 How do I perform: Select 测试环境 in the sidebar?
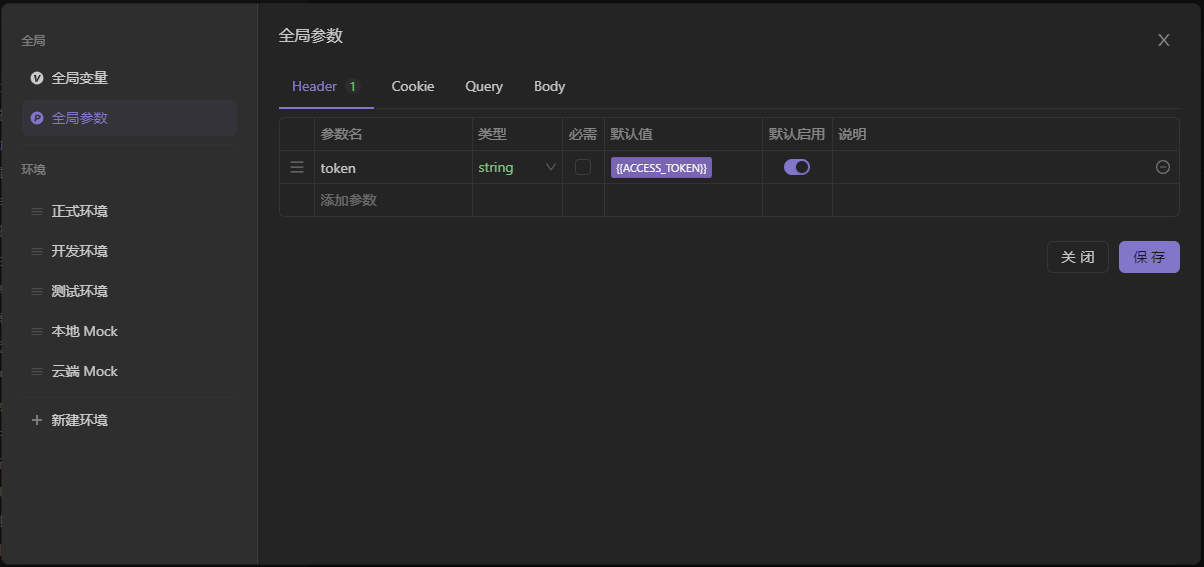tap(80, 291)
